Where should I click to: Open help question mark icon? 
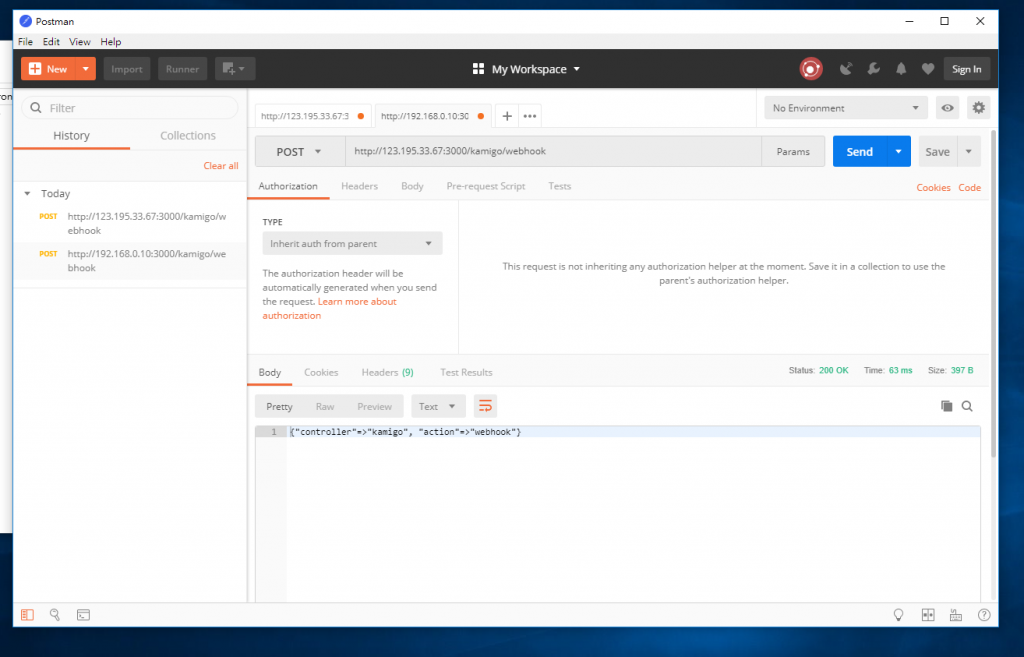984,615
